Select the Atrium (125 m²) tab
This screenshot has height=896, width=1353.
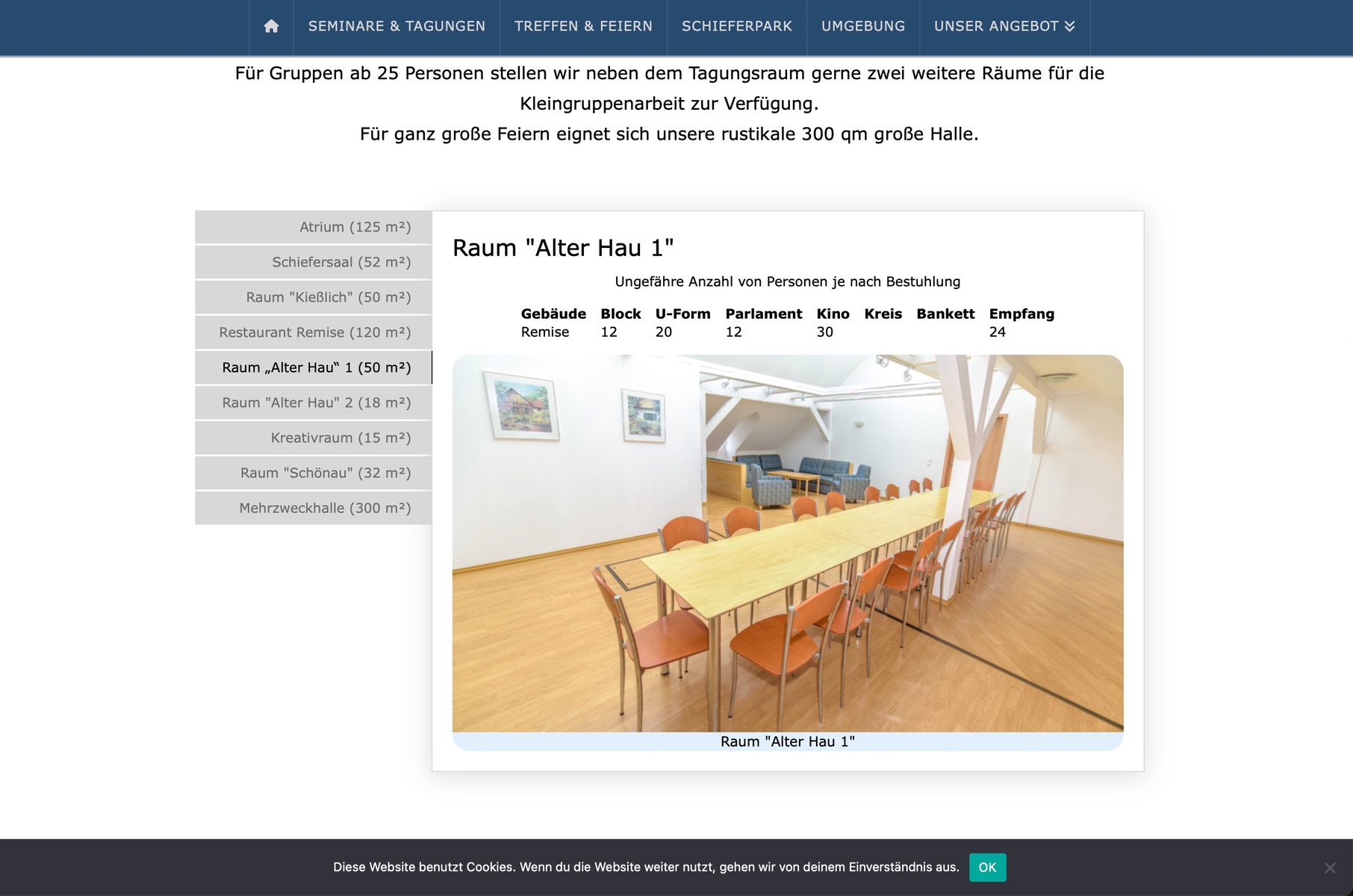pyautogui.click(x=314, y=227)
